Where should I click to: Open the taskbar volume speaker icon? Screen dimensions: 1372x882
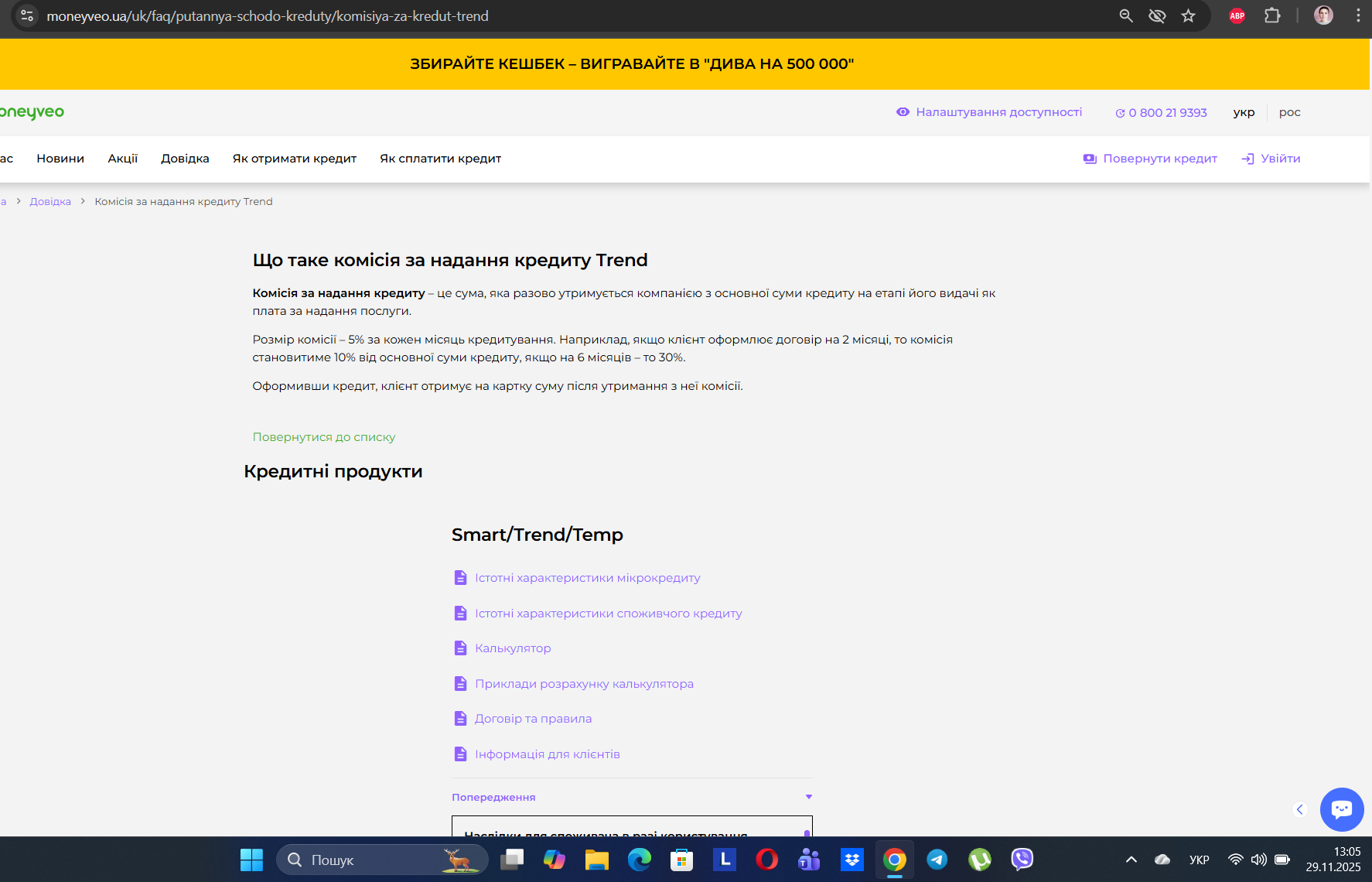pyautogui.click(x=1259, y=860)
